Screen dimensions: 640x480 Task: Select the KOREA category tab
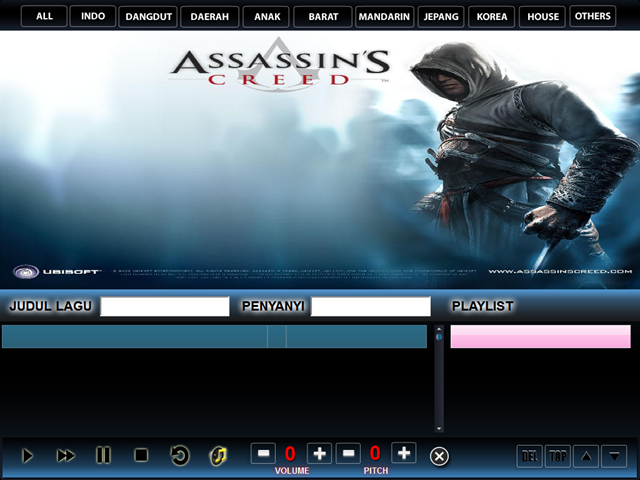(x=491, y=17)
